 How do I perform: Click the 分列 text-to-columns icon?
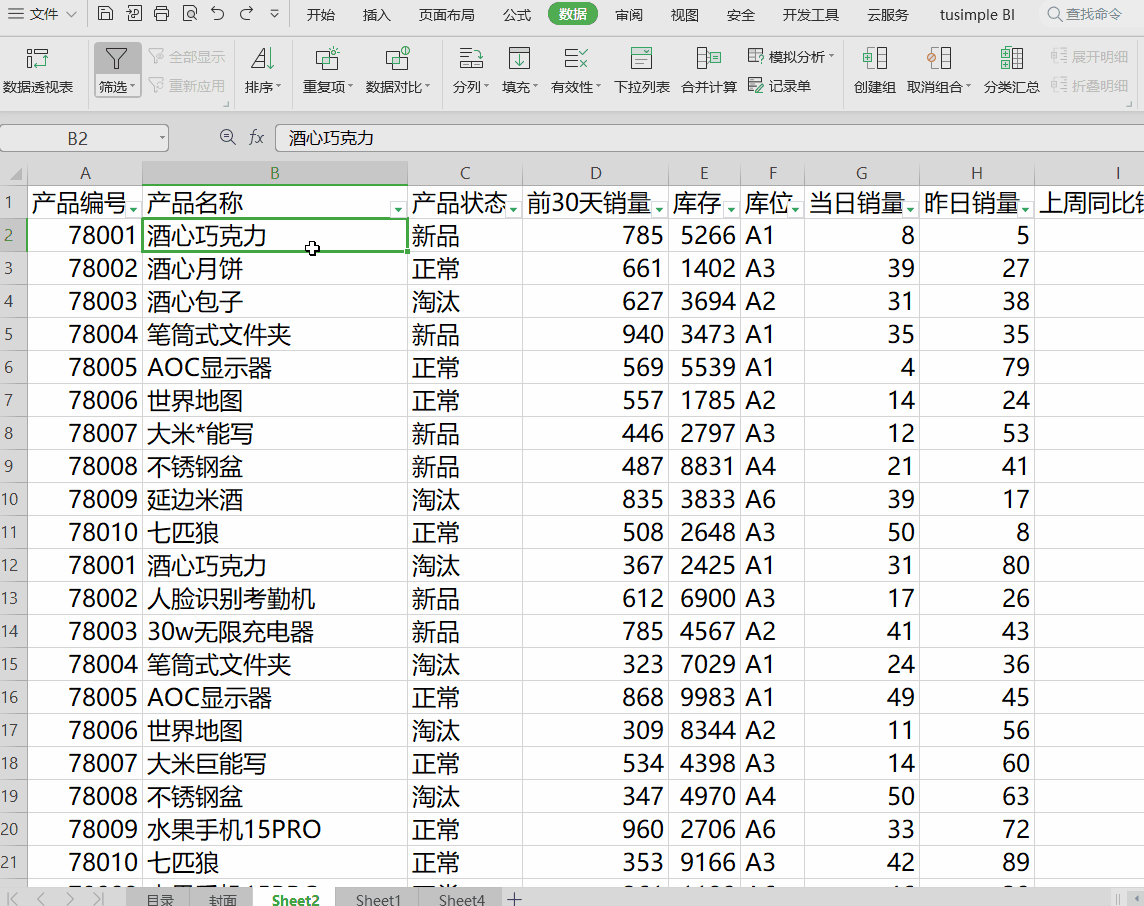point(471,58)
